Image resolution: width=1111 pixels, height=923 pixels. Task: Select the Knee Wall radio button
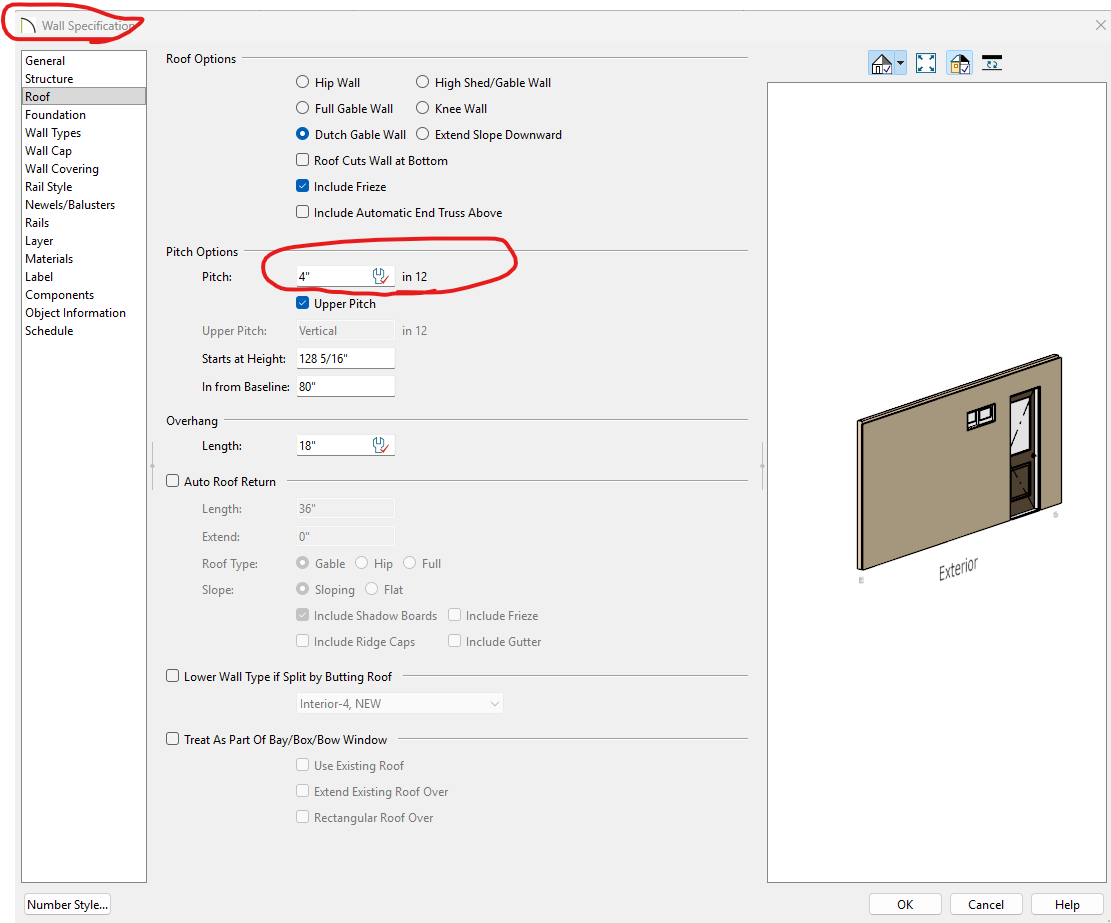(423, 109)
